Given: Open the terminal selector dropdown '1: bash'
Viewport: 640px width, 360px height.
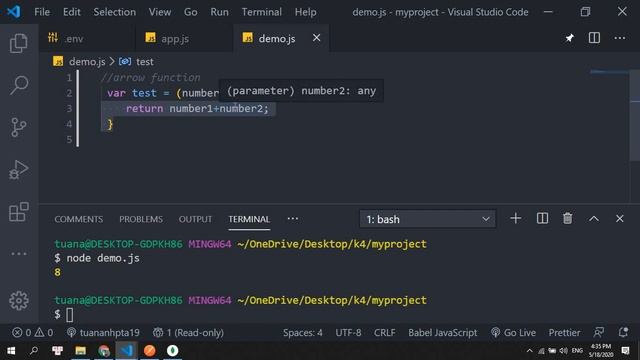Looking at the screenshot, I should coord(428,219).
